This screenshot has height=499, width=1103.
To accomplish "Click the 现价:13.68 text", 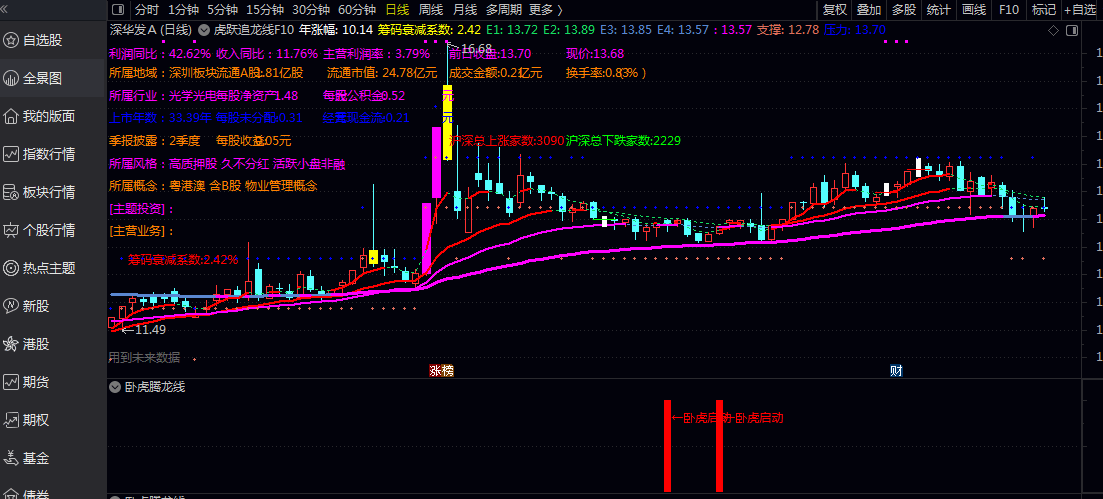I will pos(595,53).
